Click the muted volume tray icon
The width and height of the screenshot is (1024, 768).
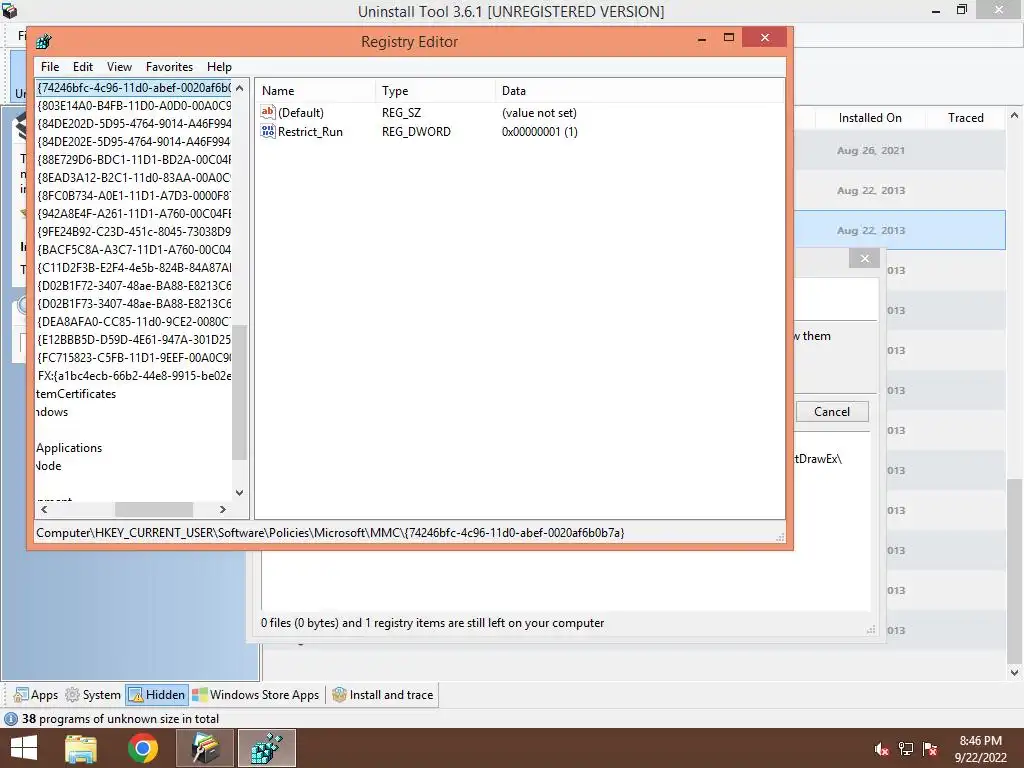point(881,749)
